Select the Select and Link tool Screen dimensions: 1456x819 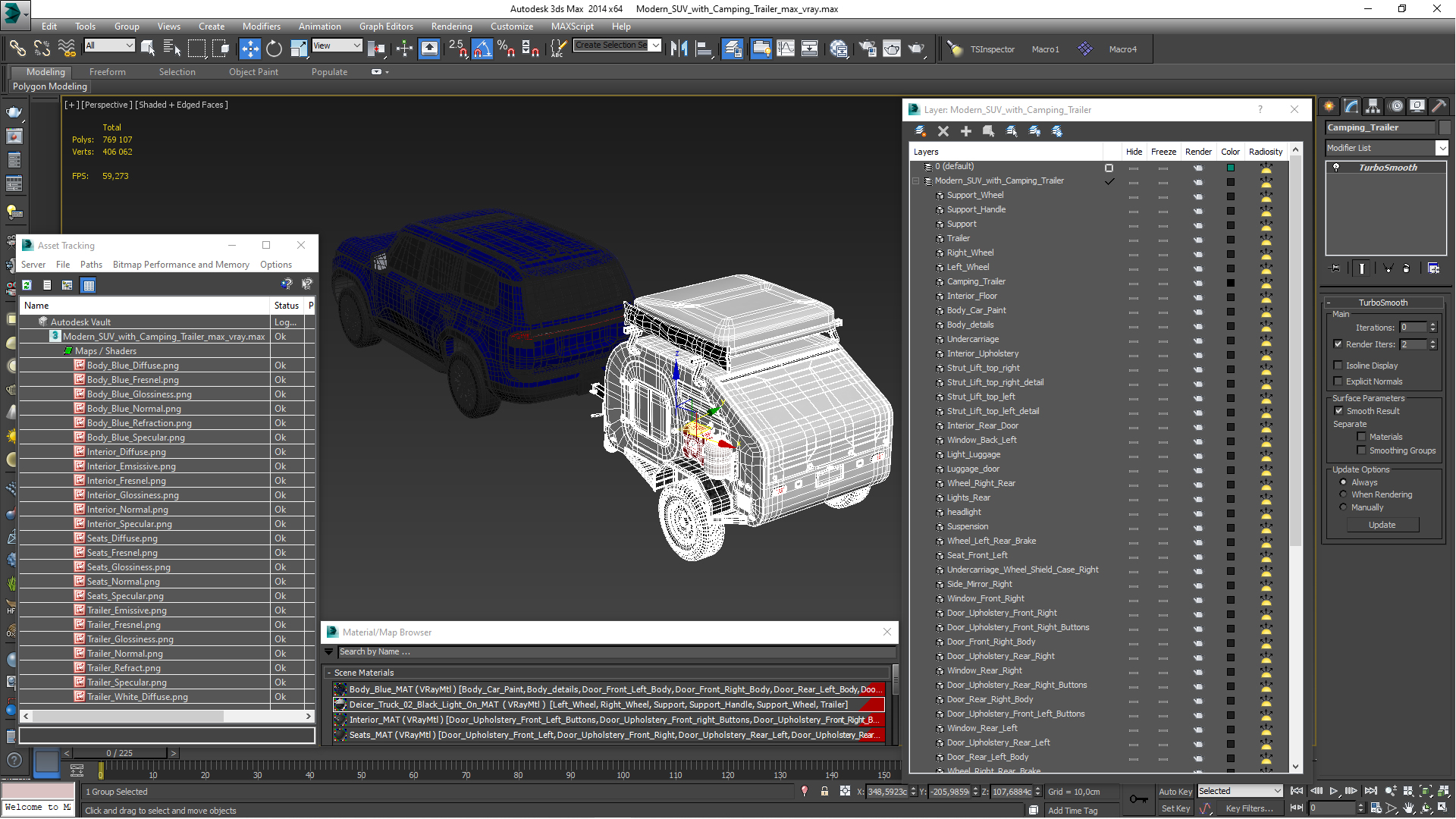click(x=17, y=49)
